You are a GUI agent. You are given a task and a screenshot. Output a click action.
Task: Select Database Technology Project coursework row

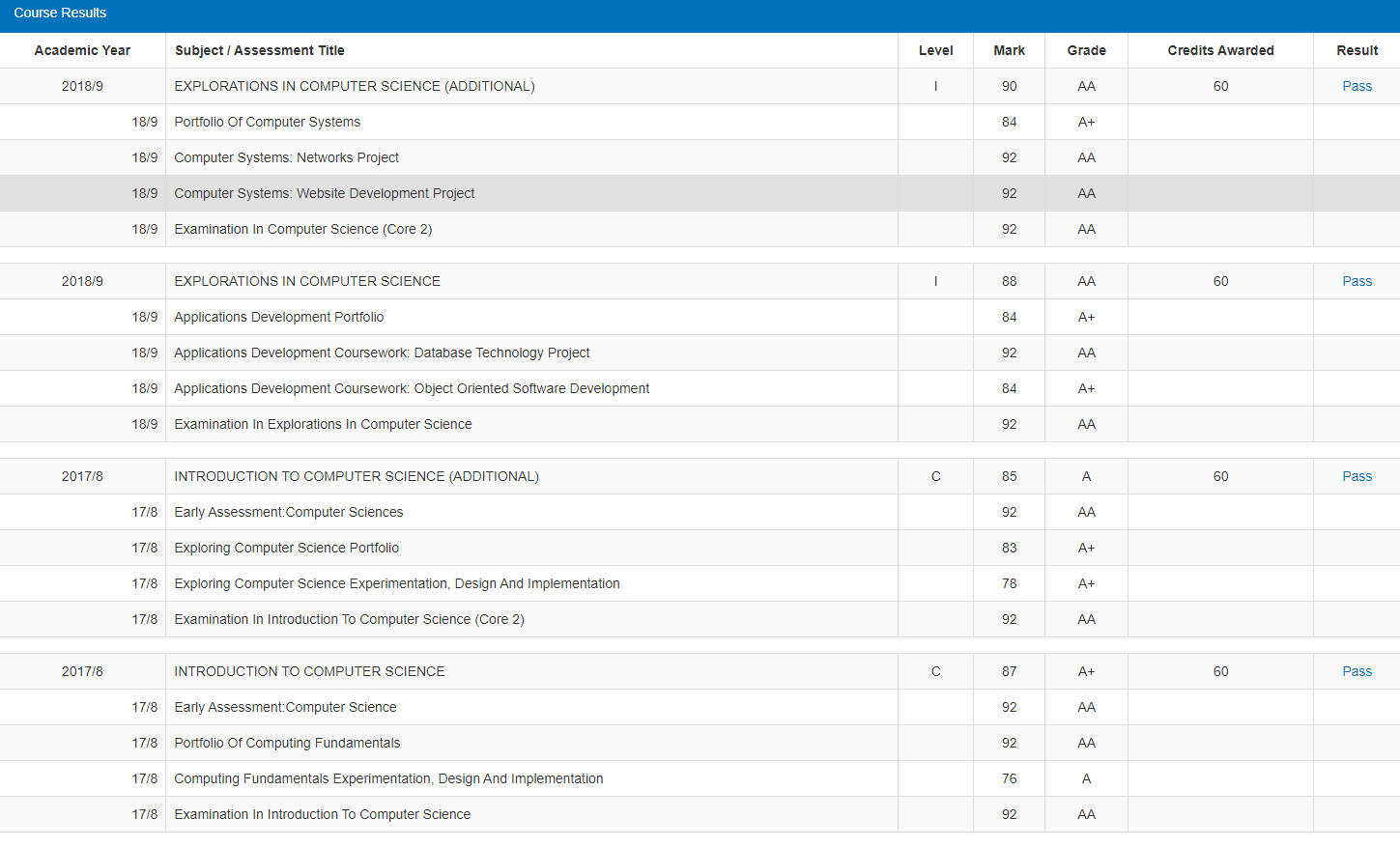(700, 353)
